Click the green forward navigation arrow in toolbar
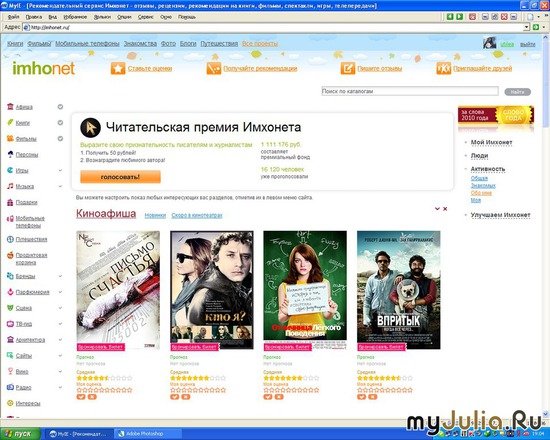This screenshot has height=440, width=550. coord(459,16)
